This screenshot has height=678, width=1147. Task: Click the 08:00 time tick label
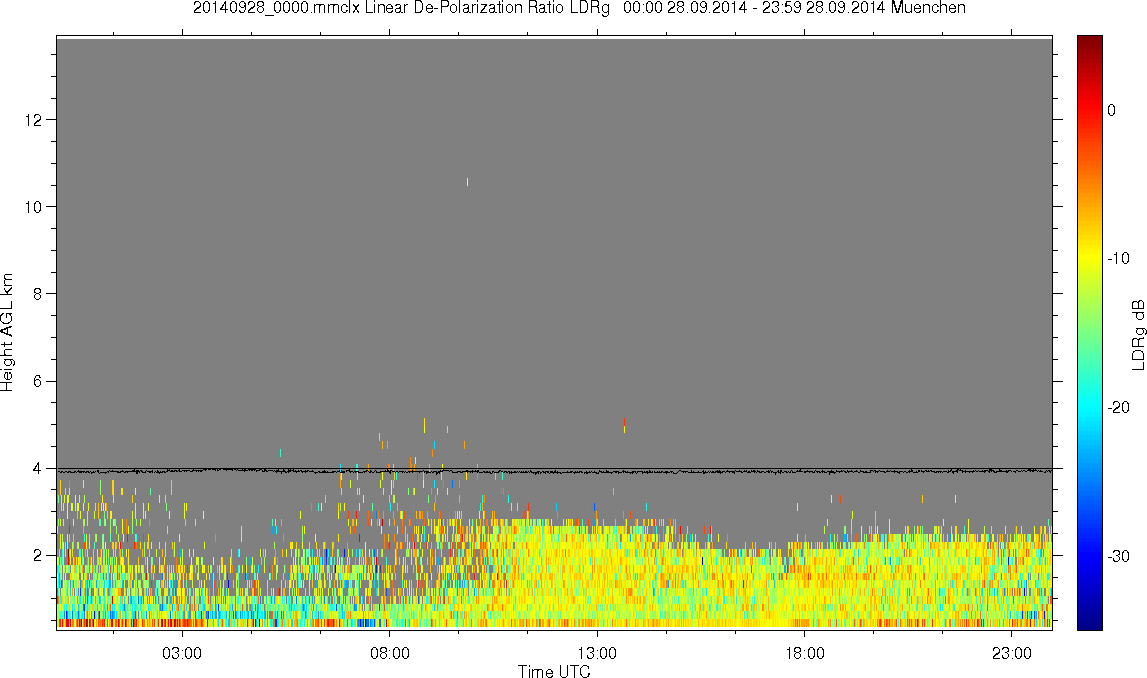click(x=389, y=653)
